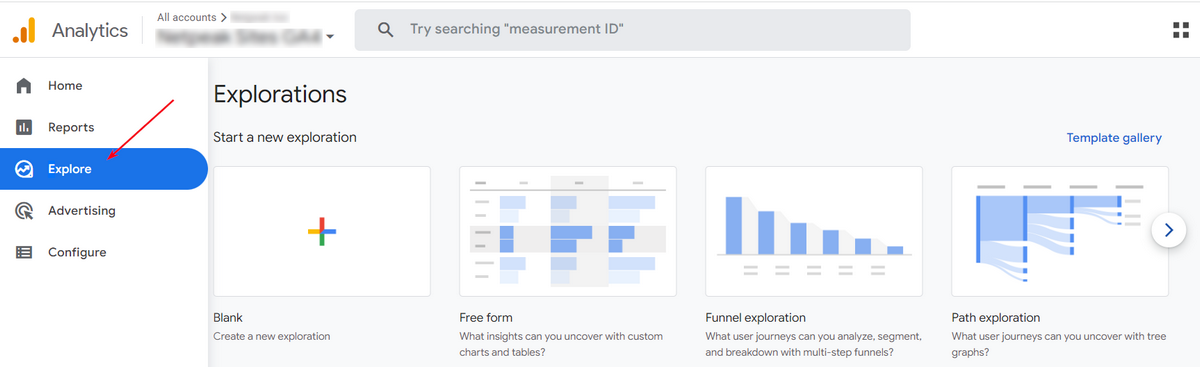The width and height of the screenshot is (1200, 367).
Task: Click the Explore icon in sidebar
Action: (24, 169)
